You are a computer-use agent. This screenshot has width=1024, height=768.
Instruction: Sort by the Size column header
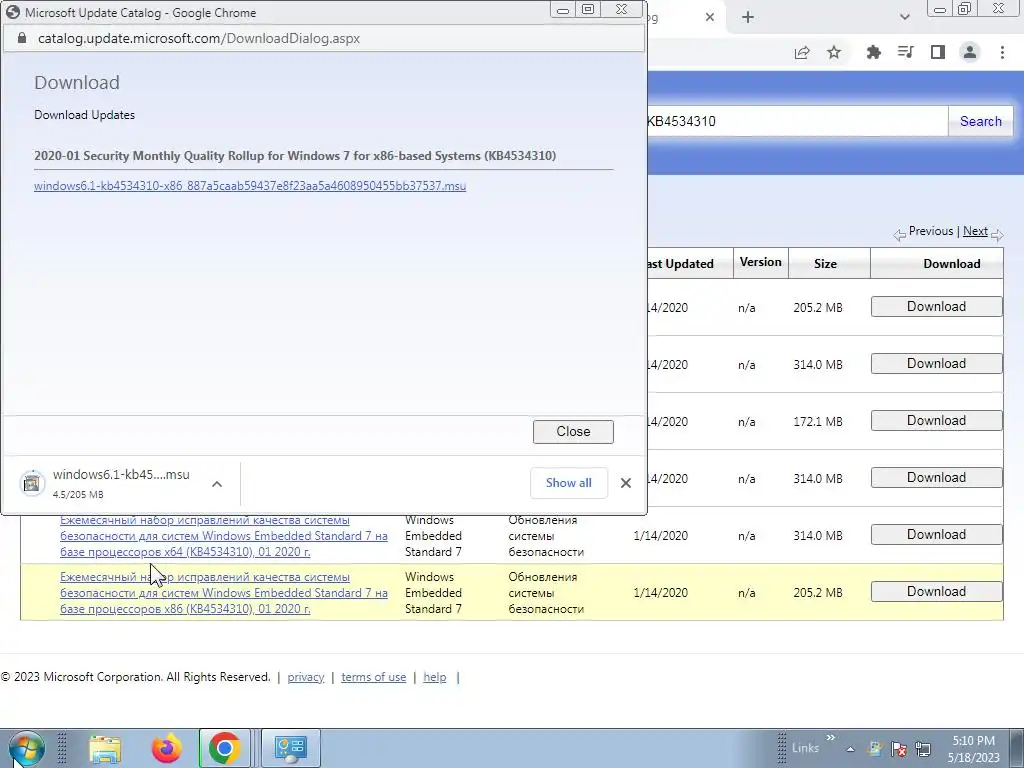click(825, 264)
